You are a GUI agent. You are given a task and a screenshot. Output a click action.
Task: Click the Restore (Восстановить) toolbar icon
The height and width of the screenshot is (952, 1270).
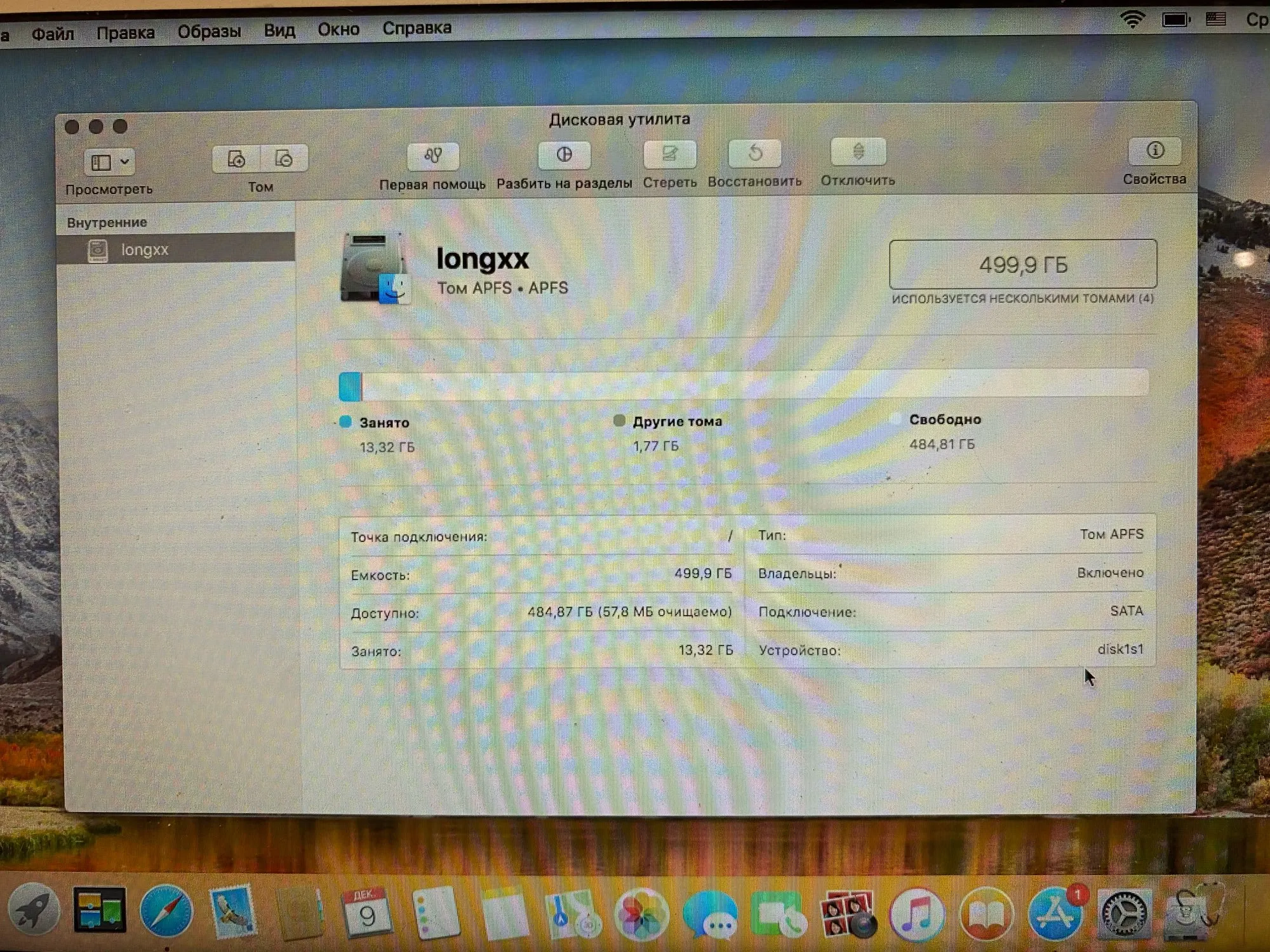tap(754, 153)
